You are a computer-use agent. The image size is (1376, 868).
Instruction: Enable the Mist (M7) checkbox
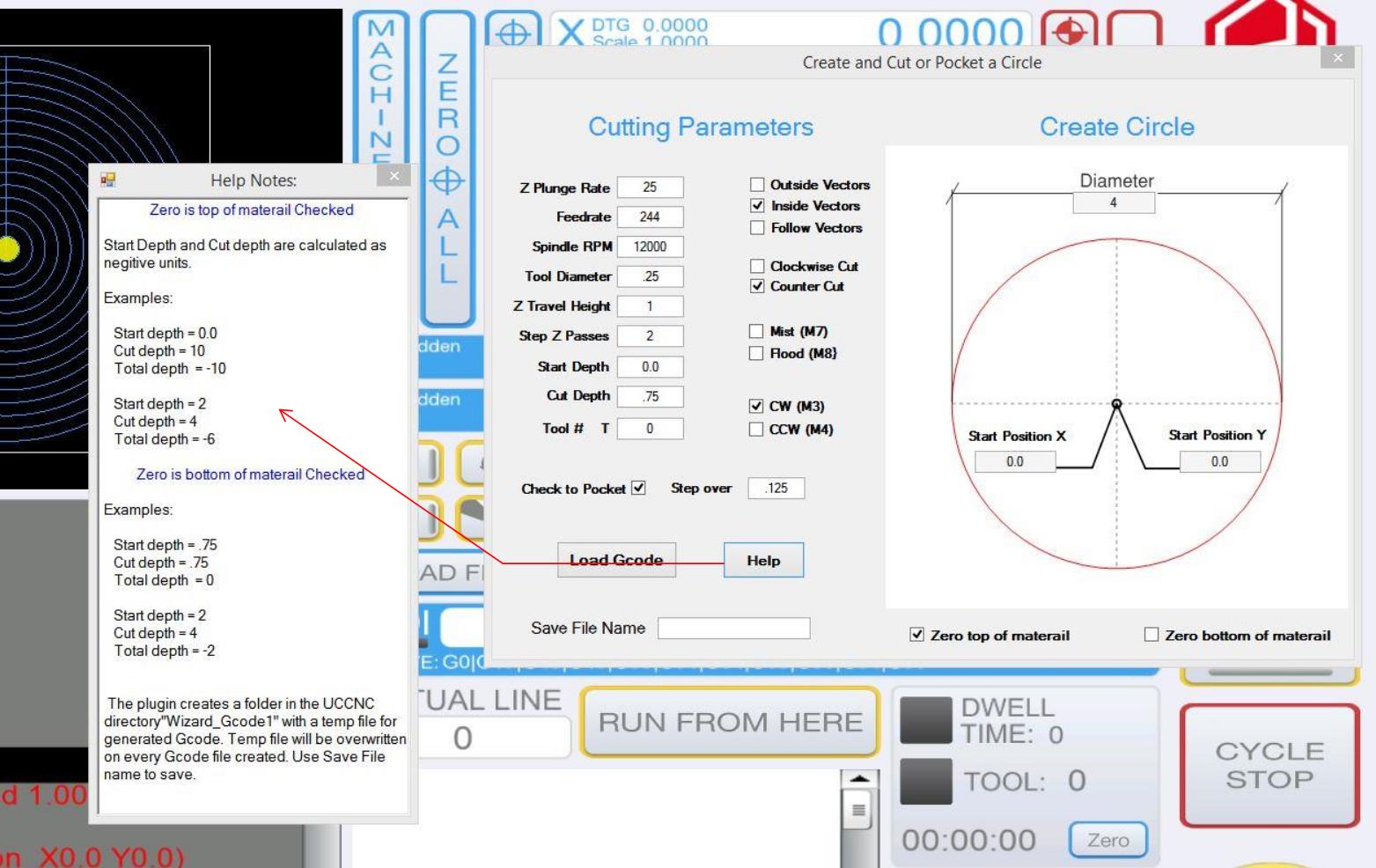point(756,331)
